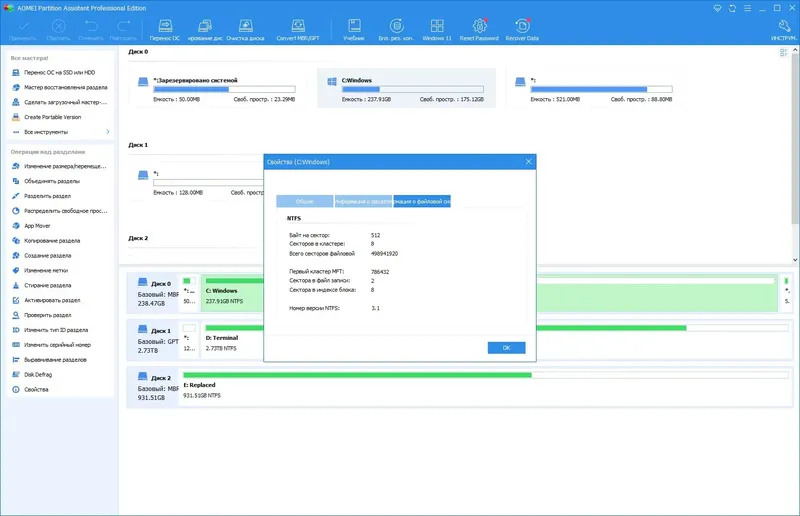Click the Перенос ОС toolbar icon

click(x=165, y=30)
